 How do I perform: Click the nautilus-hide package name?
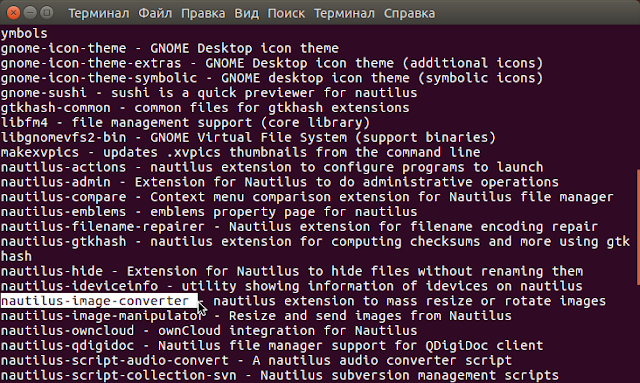point(51,271)
